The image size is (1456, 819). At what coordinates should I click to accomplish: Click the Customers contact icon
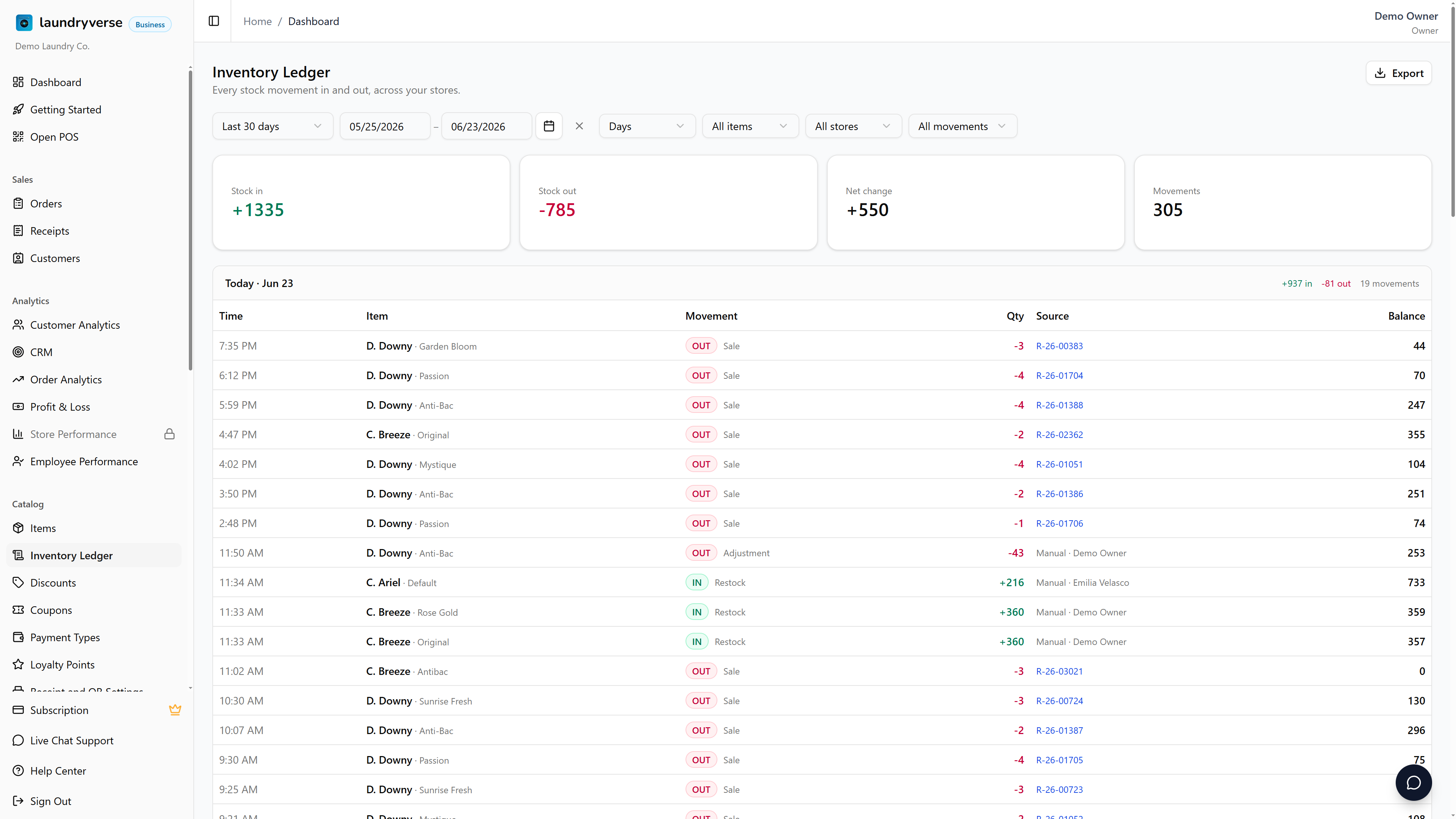18,258
